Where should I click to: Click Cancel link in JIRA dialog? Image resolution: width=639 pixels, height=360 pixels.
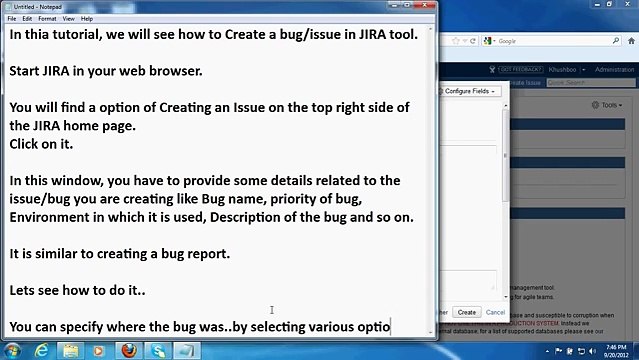pyautogui.click(x=495, y=312)
